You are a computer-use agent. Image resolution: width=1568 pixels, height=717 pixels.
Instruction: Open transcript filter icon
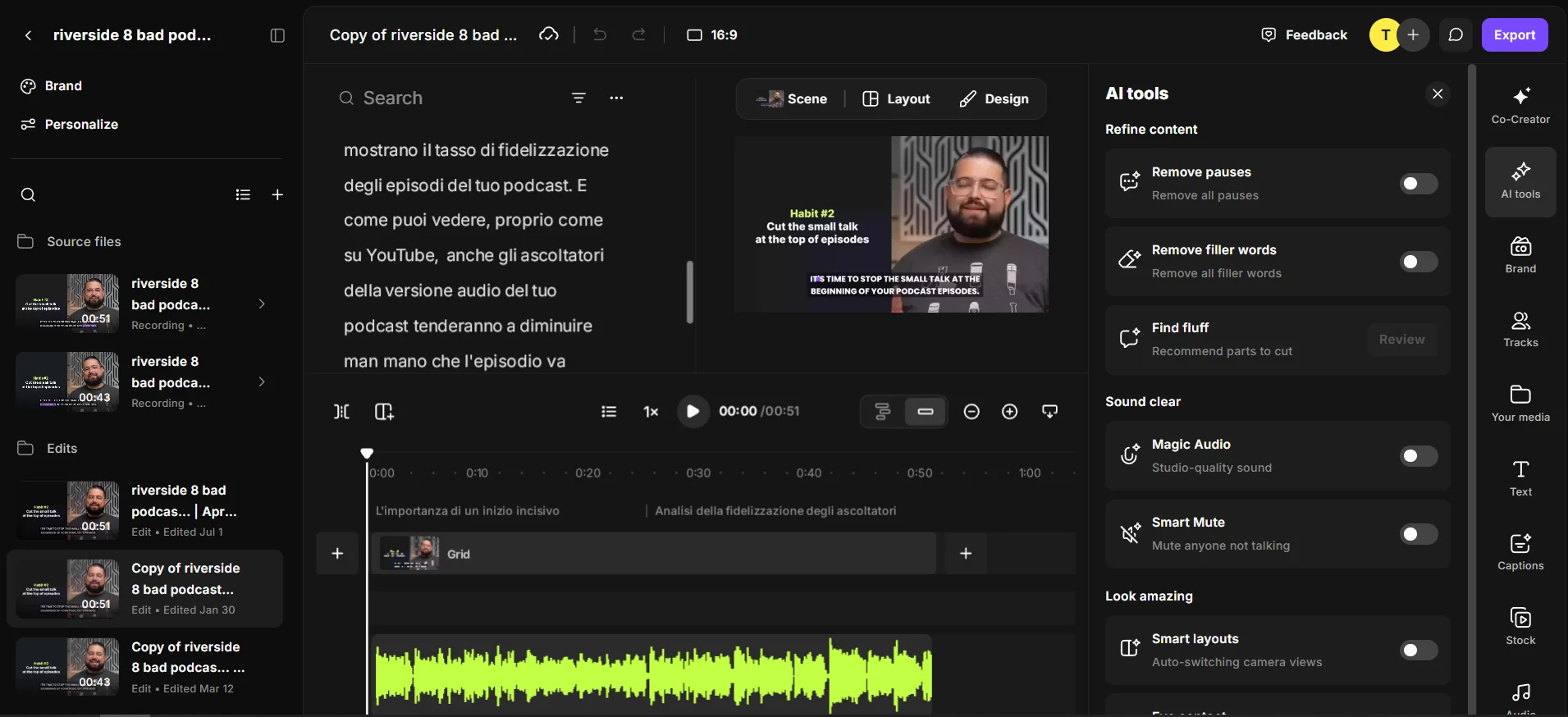click(x=578, y=98)
